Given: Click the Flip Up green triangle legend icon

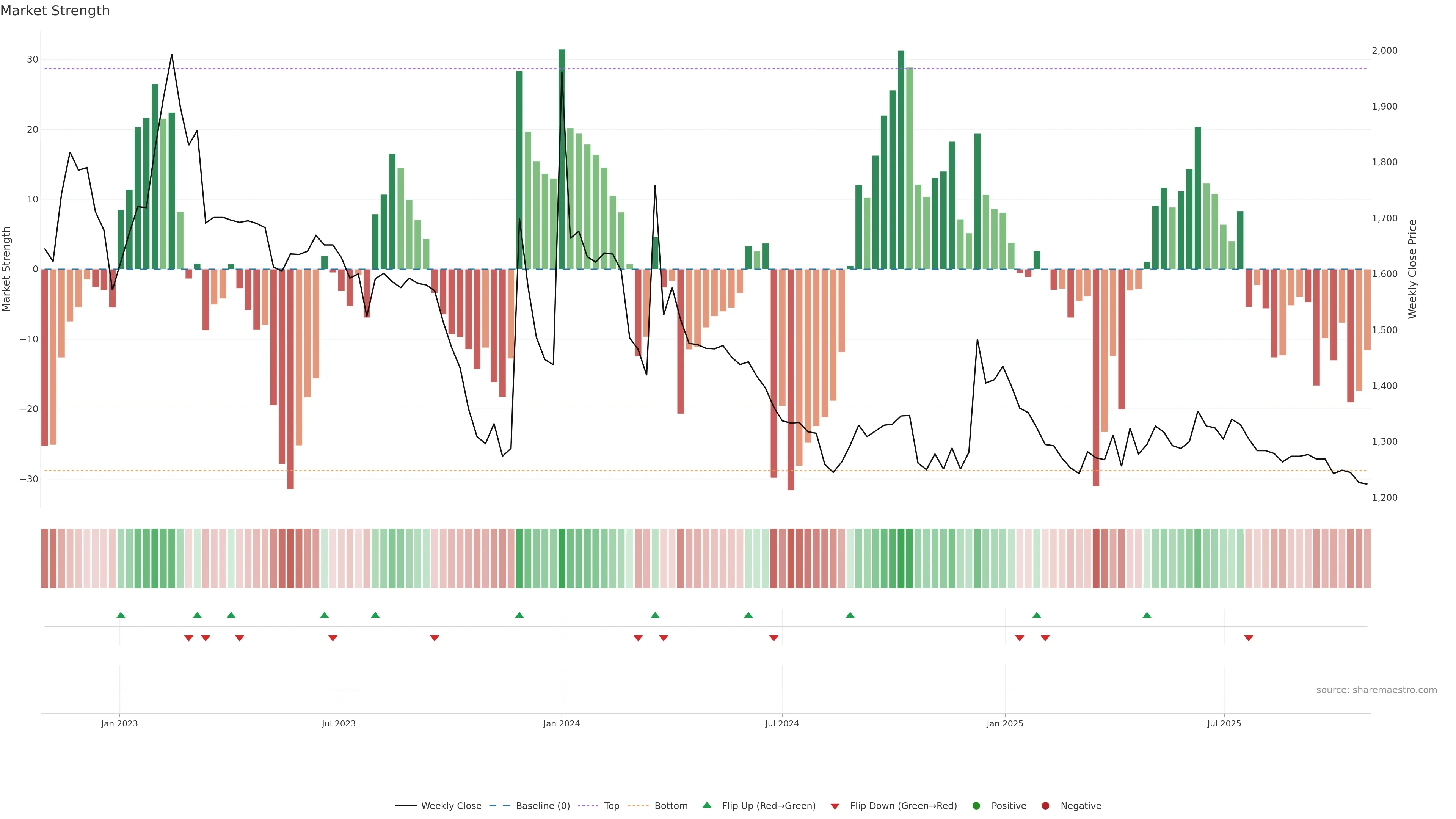Looking at the screenshot, I should [706, 805].
